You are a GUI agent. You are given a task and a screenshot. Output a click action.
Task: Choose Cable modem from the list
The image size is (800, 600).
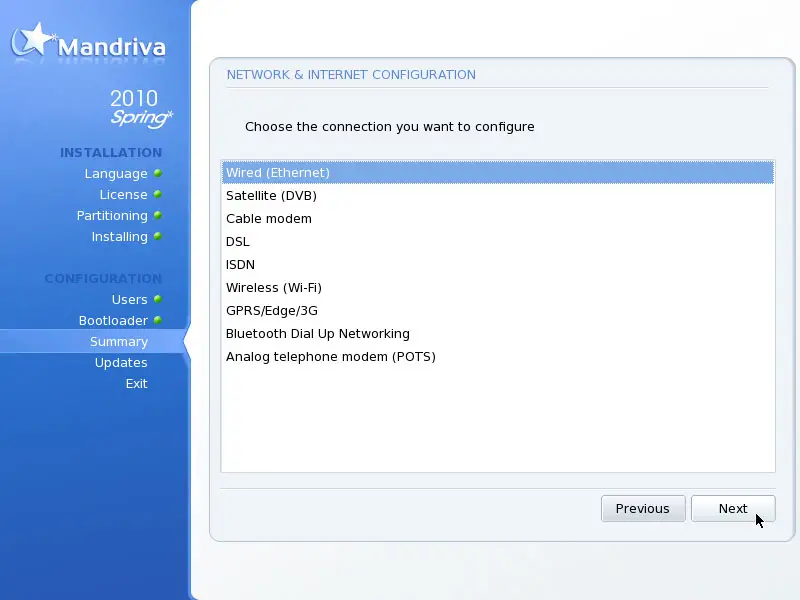click(x=498, y=218)
